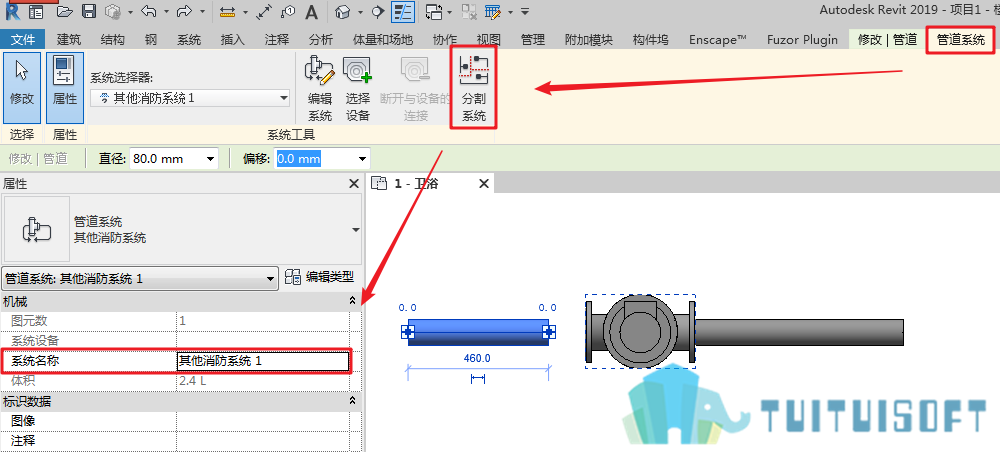Click the recent files home icon beside the logo

pos(36,11)
